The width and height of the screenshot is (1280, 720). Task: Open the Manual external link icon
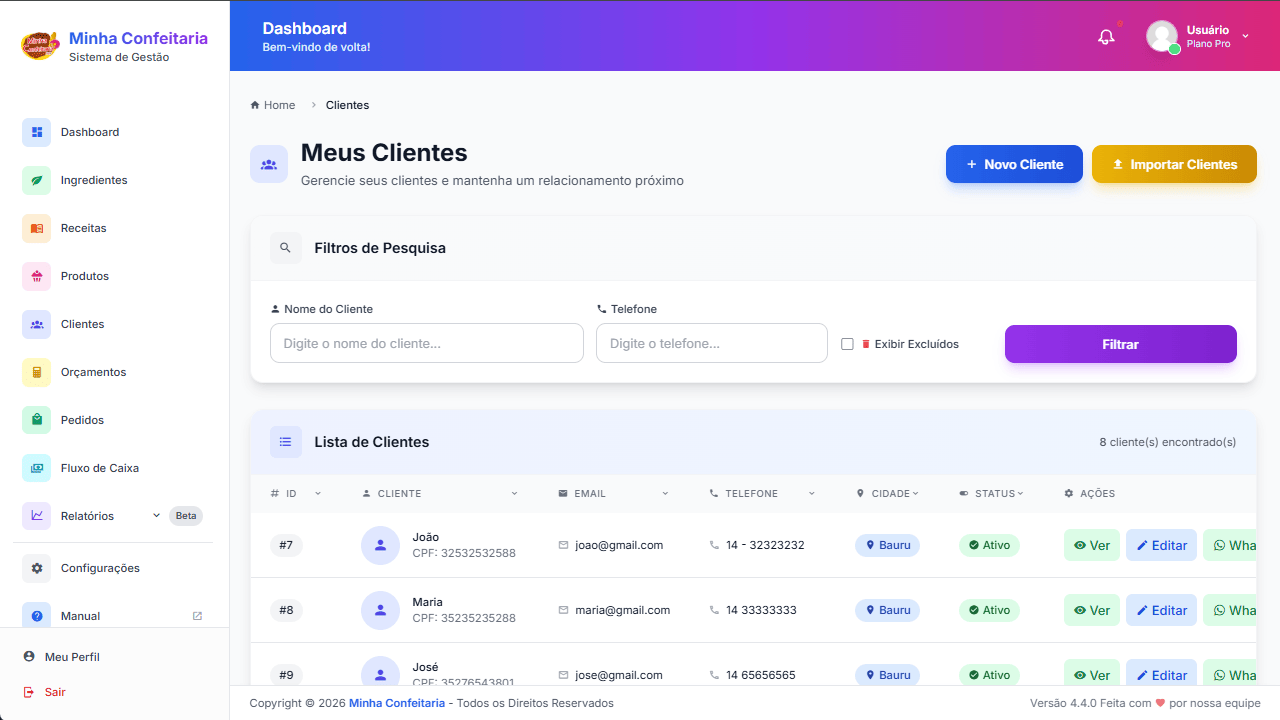pos(197,616)
